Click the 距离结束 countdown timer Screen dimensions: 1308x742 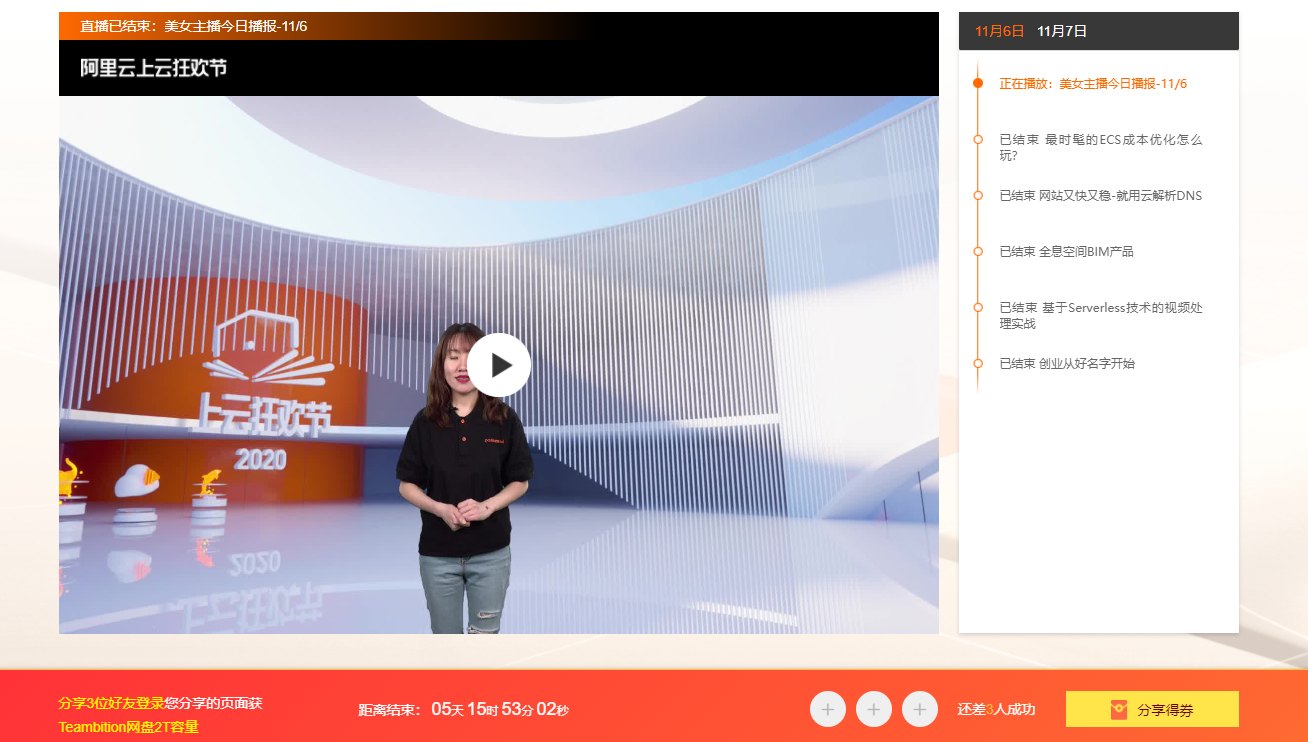pyautogui.click(x=464, y=709)
